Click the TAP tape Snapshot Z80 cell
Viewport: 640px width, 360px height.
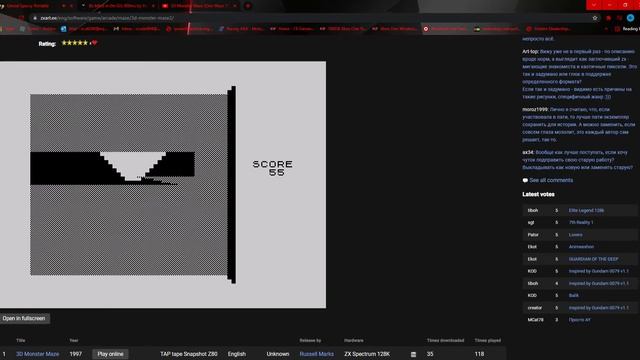(x=189, y=354)
